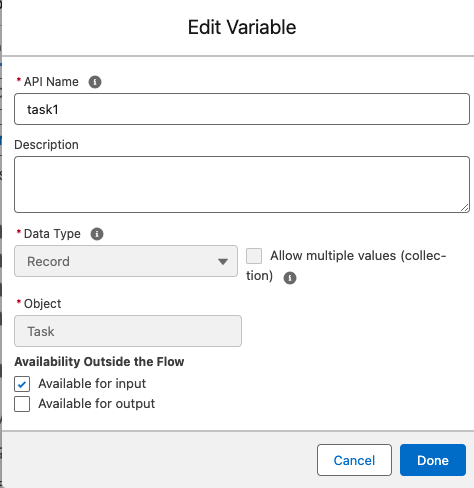Click the API Name field containing task1
The height and width of the screenshot is (488, 474).
pos(242,109)
